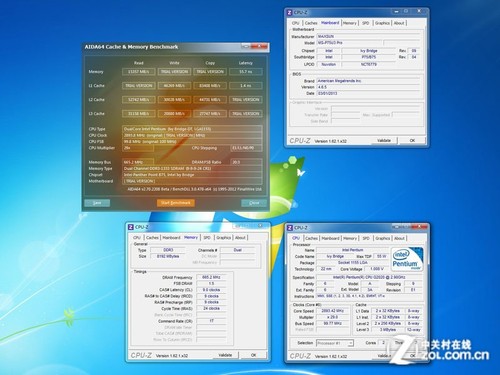Image resolution: width=500 pixels, height=375 pixels.
Task: Switch to CPU tab in Mainboard window
Action: [296, 23]
